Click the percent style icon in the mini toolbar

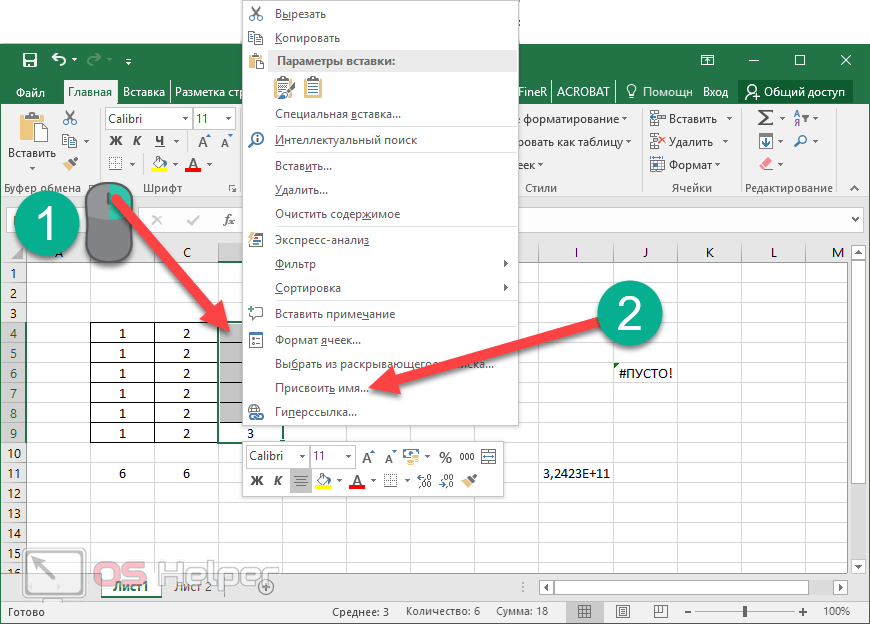point(445,457)
